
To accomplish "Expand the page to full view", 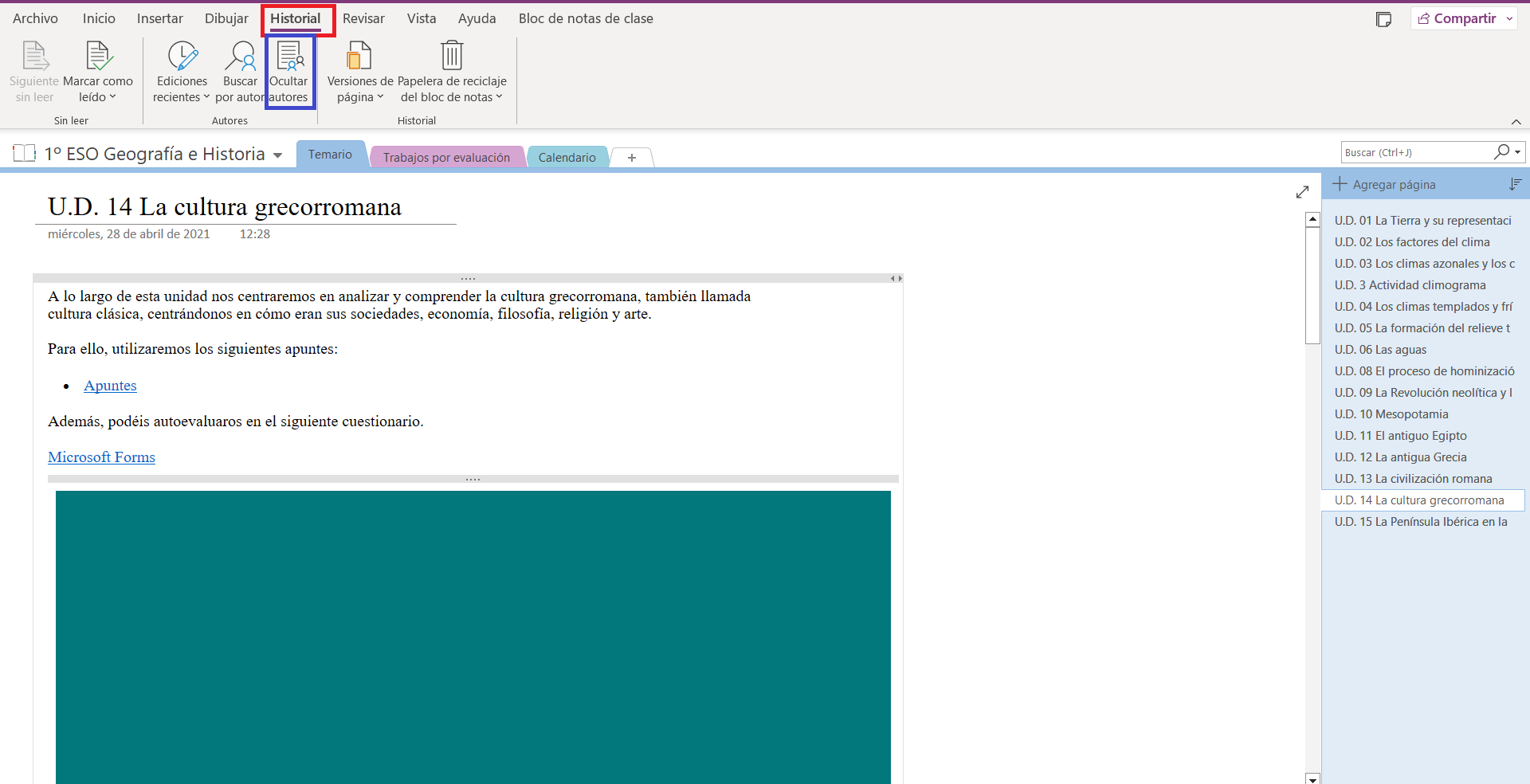I will tap(1302, 192).
